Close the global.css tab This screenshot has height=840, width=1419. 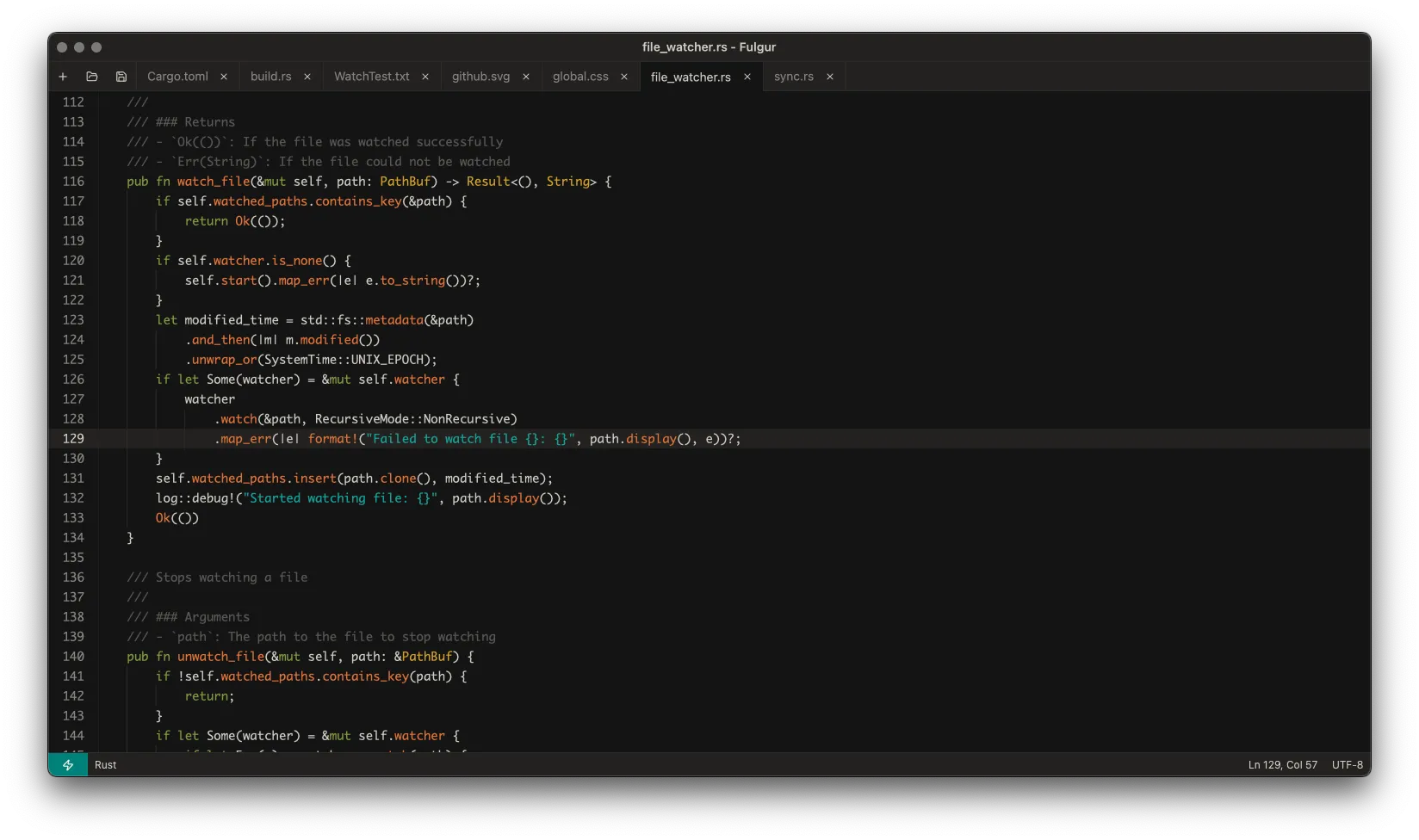point(624,77)
